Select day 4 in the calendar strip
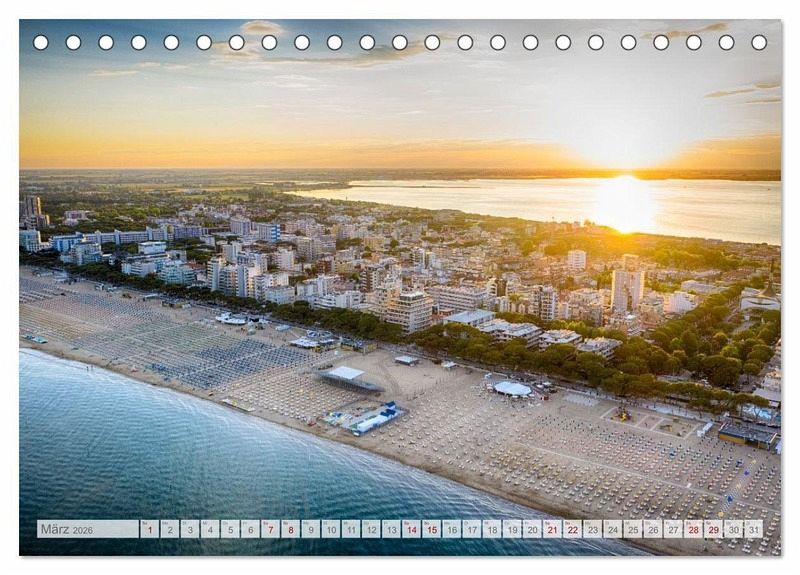Image resolution: width=800 pixels, height=575 pixels. pyautogui.click(x=210, y=529)
